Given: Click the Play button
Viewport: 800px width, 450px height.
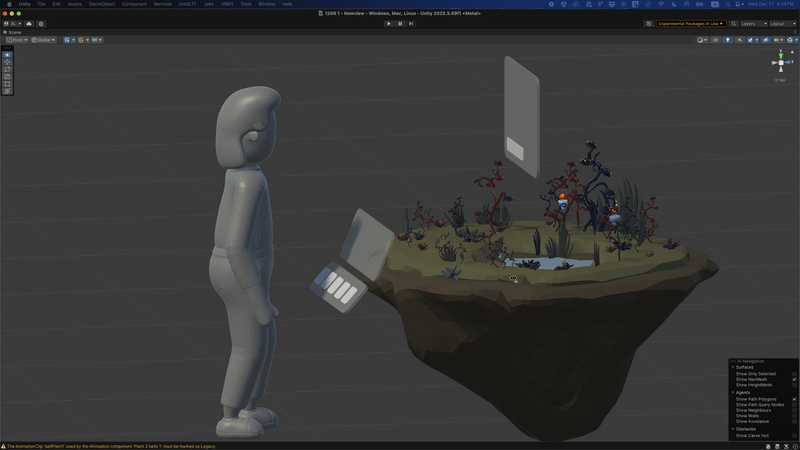Looking at the screenshot, I should [x=389, y=23].
